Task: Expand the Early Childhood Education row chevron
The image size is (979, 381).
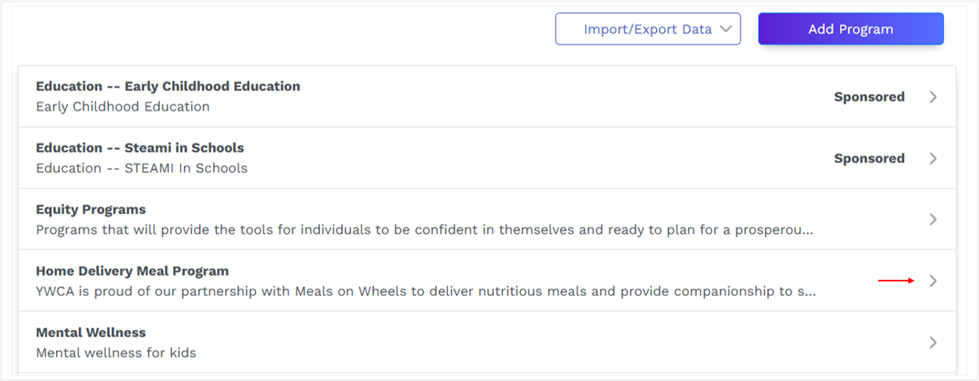Action: point(933,97)
